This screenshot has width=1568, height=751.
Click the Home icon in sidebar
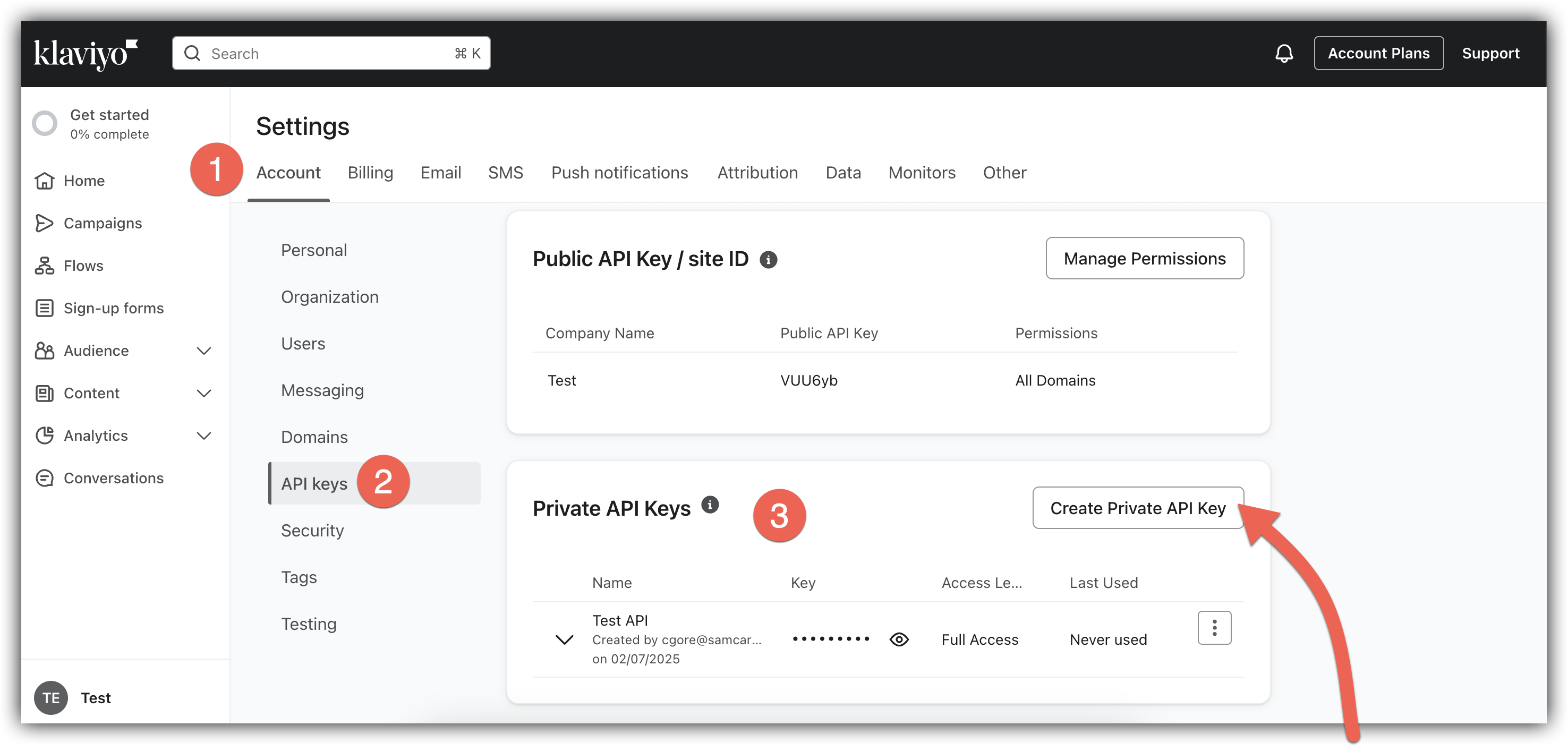click(45, 181)
